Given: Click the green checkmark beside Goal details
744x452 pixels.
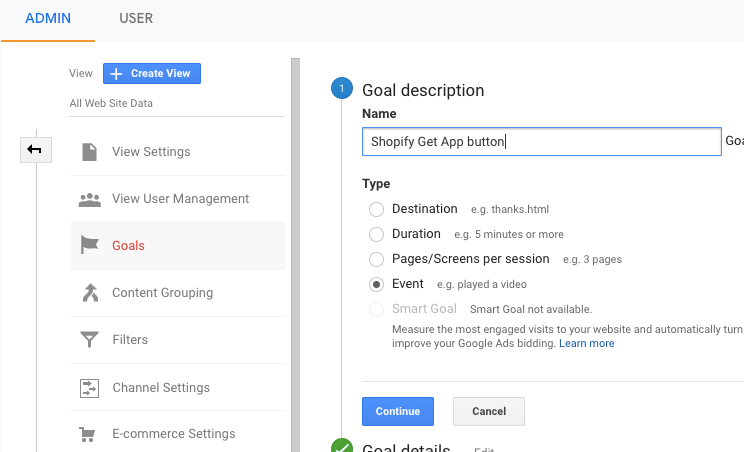Looking at the screenshot, I should pos(342,446).
